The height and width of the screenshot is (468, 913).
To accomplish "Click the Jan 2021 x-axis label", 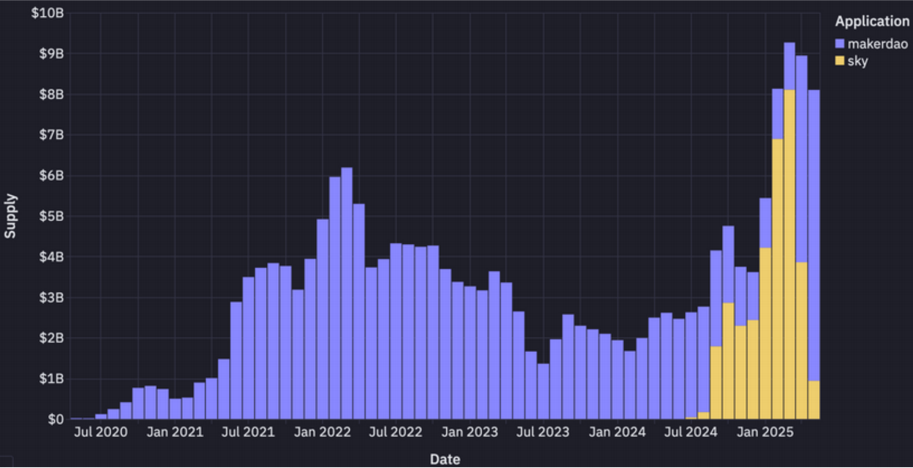I will [x=175, y=432].
